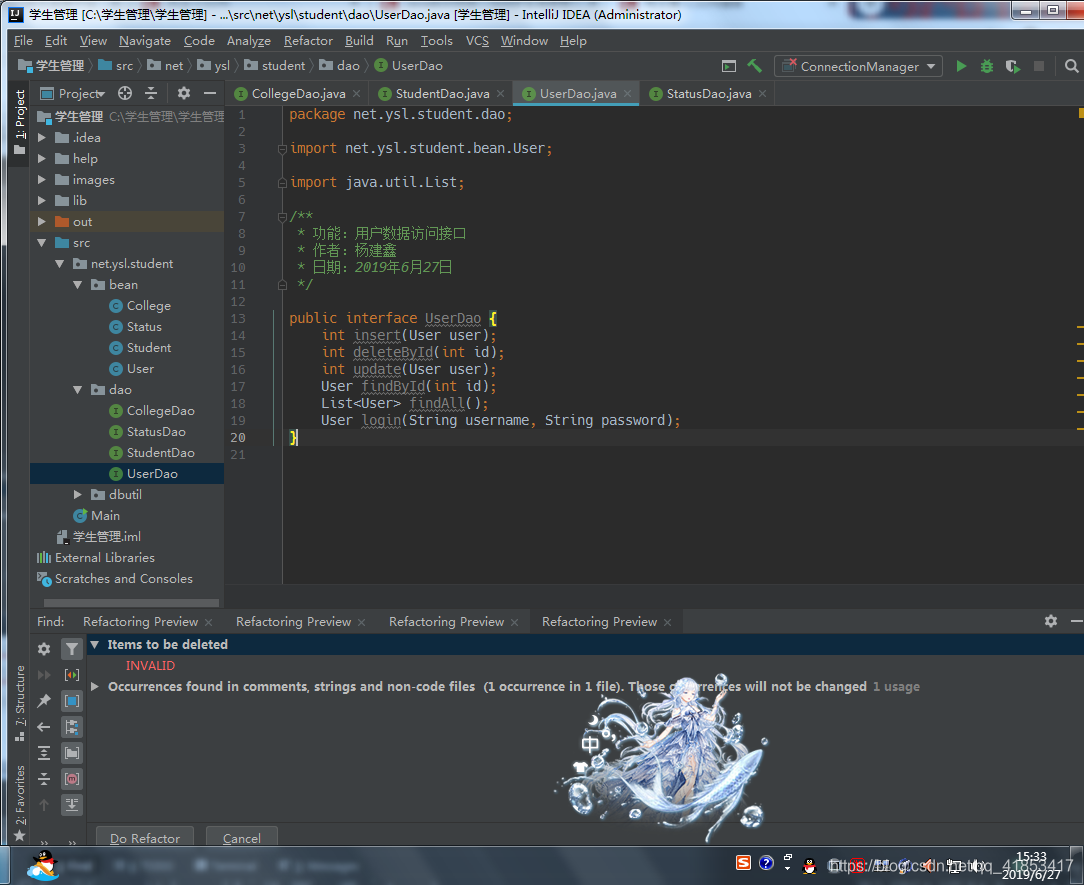This screenshot has height=885, width=1084.
Task: Click Do Refactor button
Action: [x=145, y=838]
